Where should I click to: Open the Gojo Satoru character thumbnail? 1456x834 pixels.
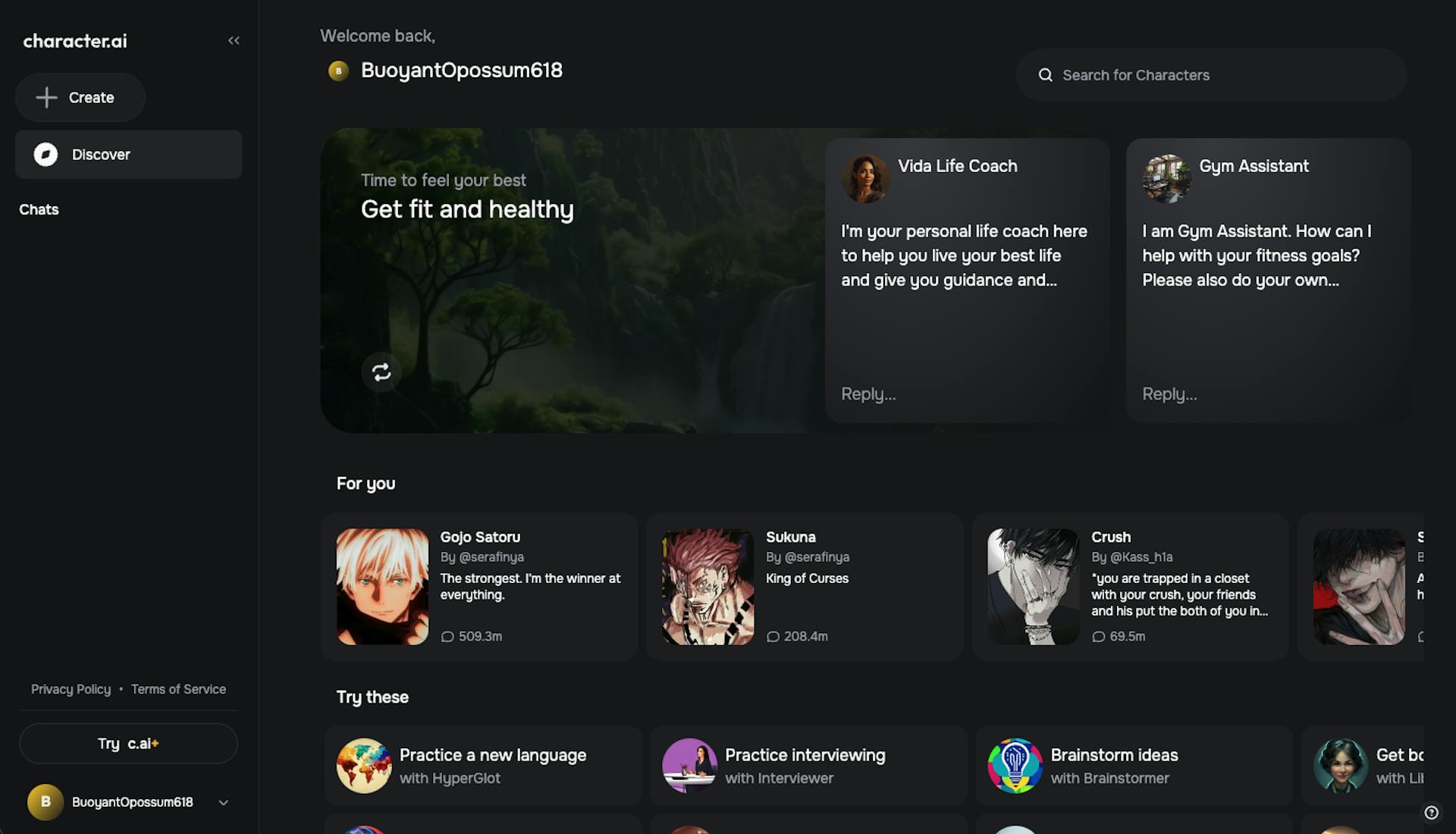382,587
